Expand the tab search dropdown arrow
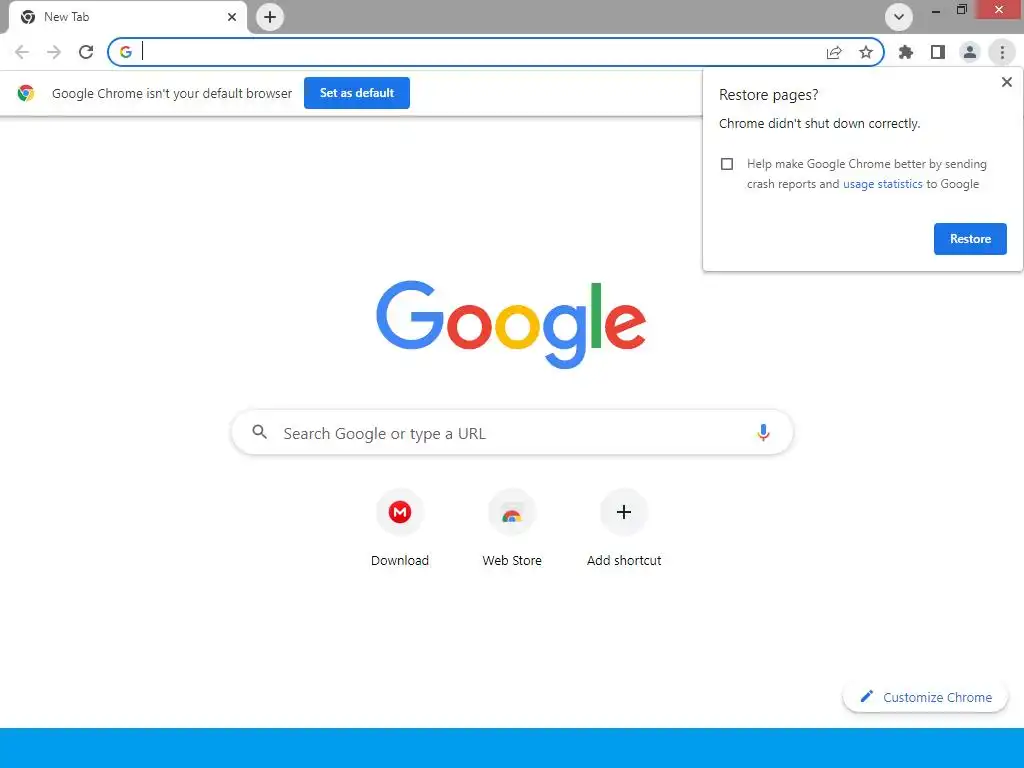Viewport: 1024px width, 768px height. click(x=899, y=17)
